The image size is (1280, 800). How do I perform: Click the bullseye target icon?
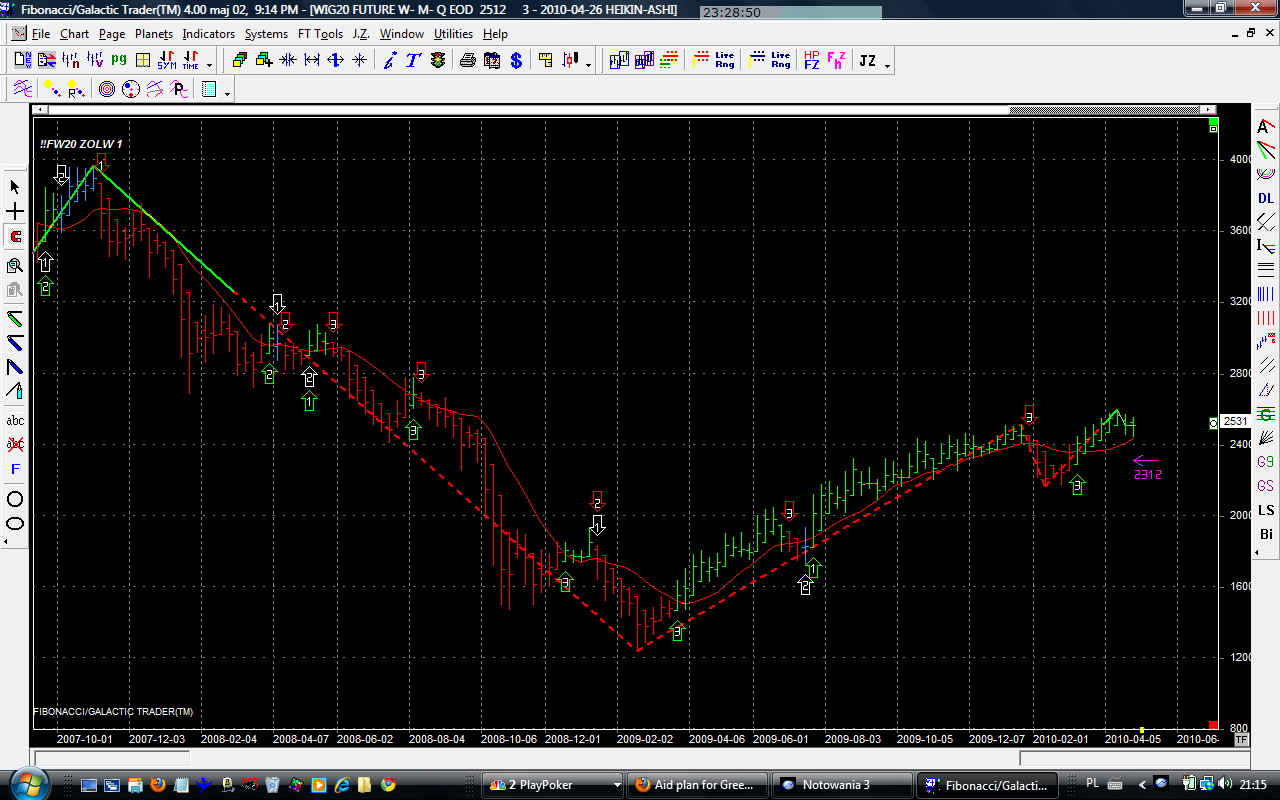(106, 90)
